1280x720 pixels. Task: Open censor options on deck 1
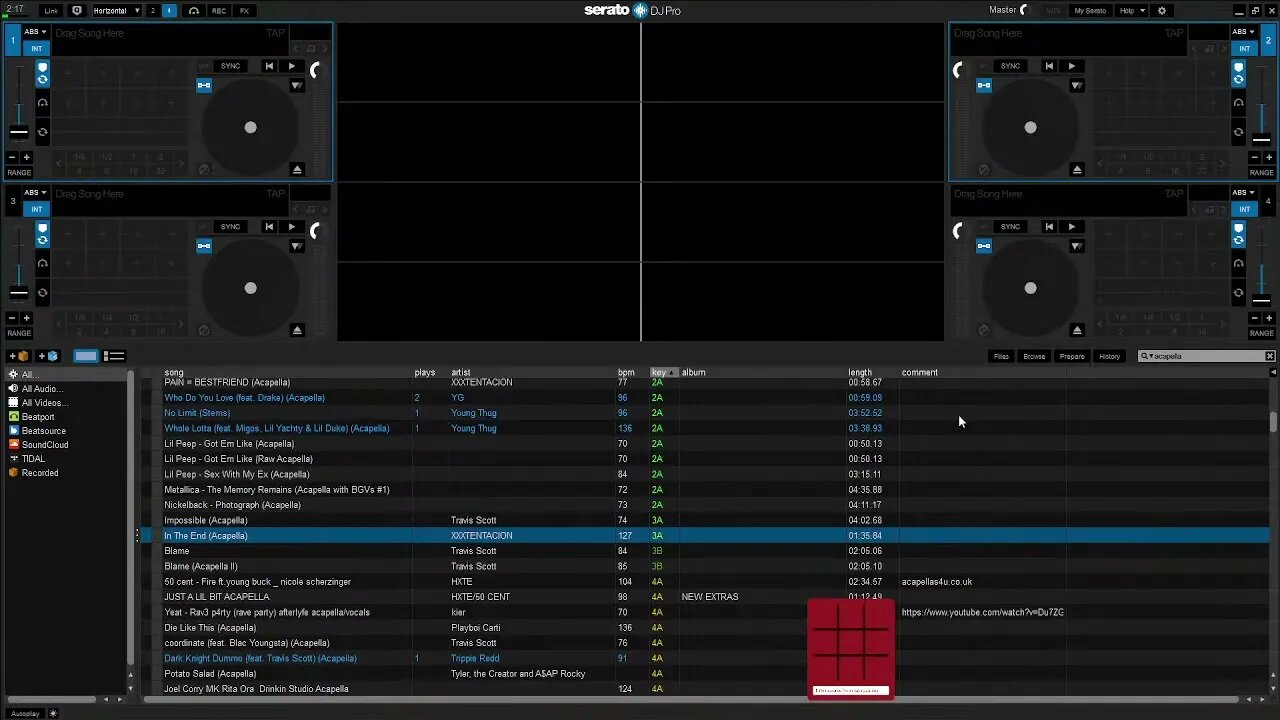tap(297, 86)
